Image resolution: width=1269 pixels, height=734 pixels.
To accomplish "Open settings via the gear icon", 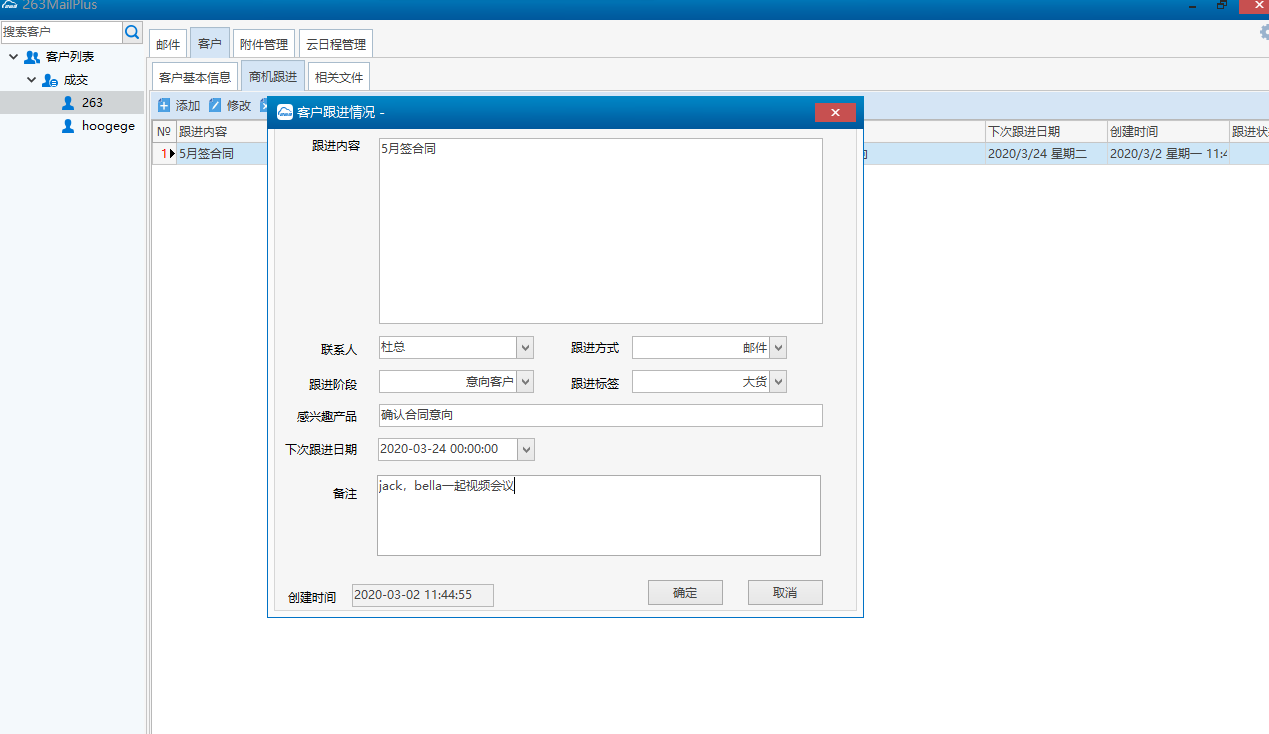I will pos(1264,32).
